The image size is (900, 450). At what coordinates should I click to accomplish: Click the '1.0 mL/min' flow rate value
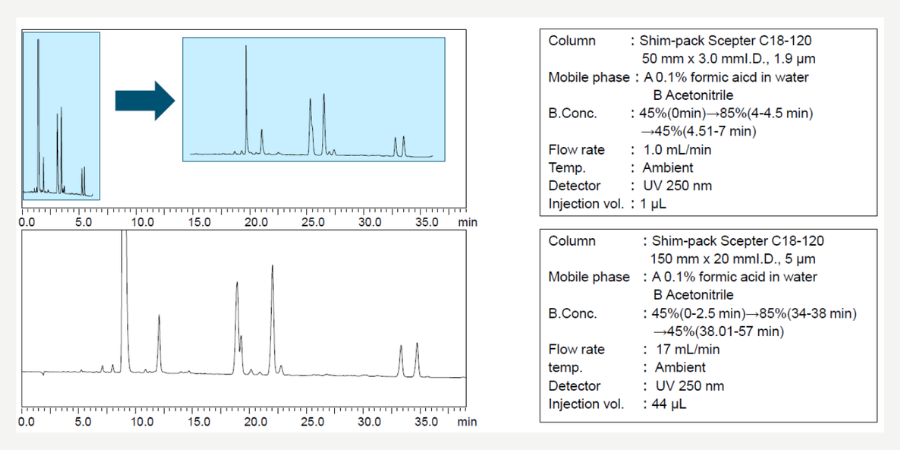click(677, 150)
